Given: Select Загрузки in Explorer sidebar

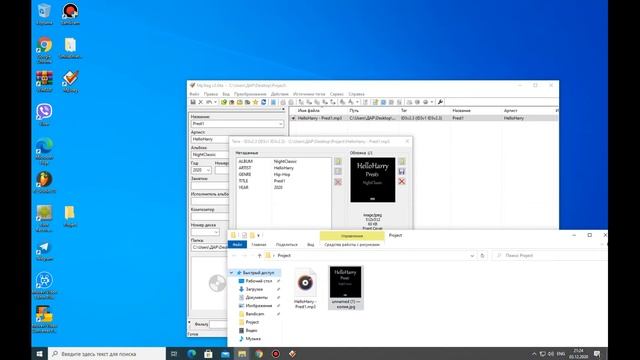Looking at the screenshot, I should click(254, 289).
